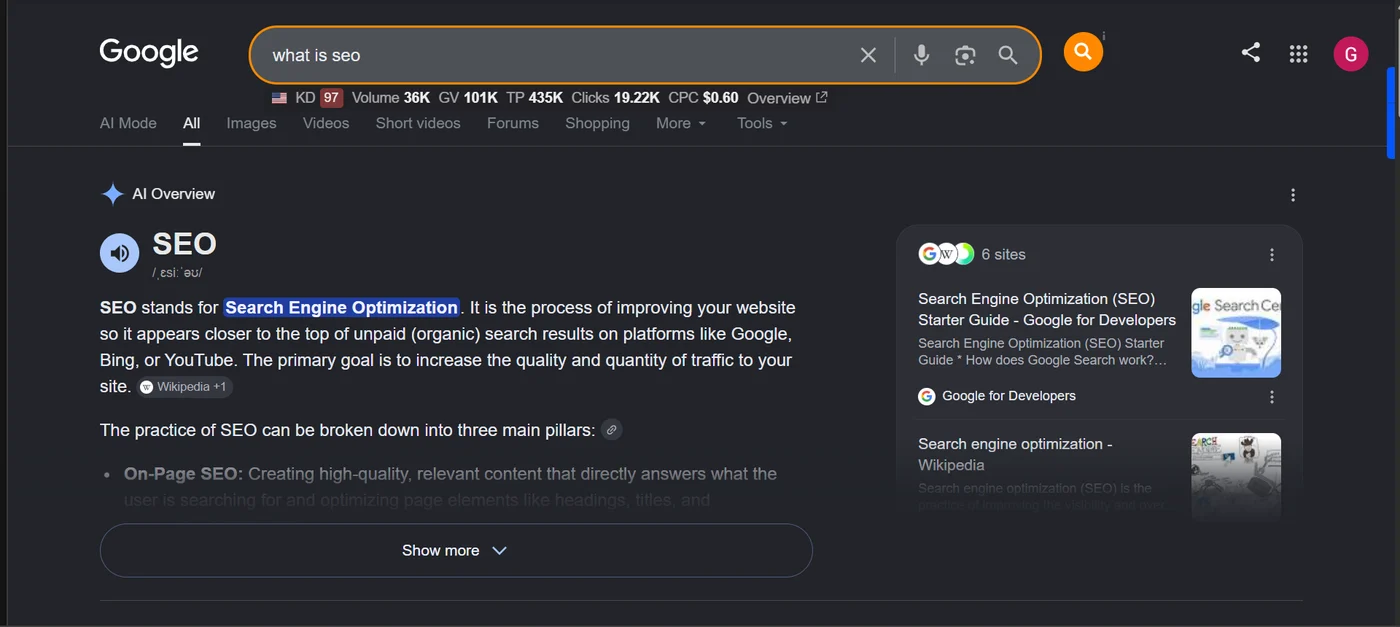Click the '6 sites' label

[1003, 254]
